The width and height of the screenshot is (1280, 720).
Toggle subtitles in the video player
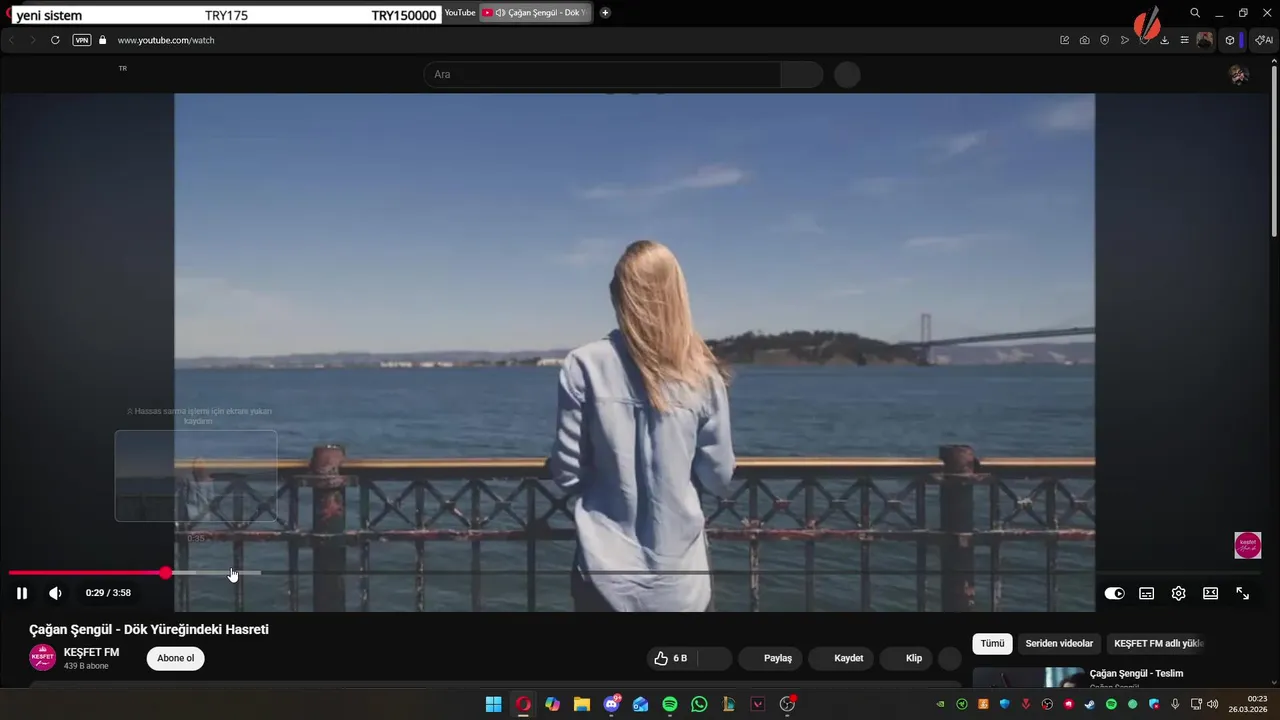[x=1147, y=593]
